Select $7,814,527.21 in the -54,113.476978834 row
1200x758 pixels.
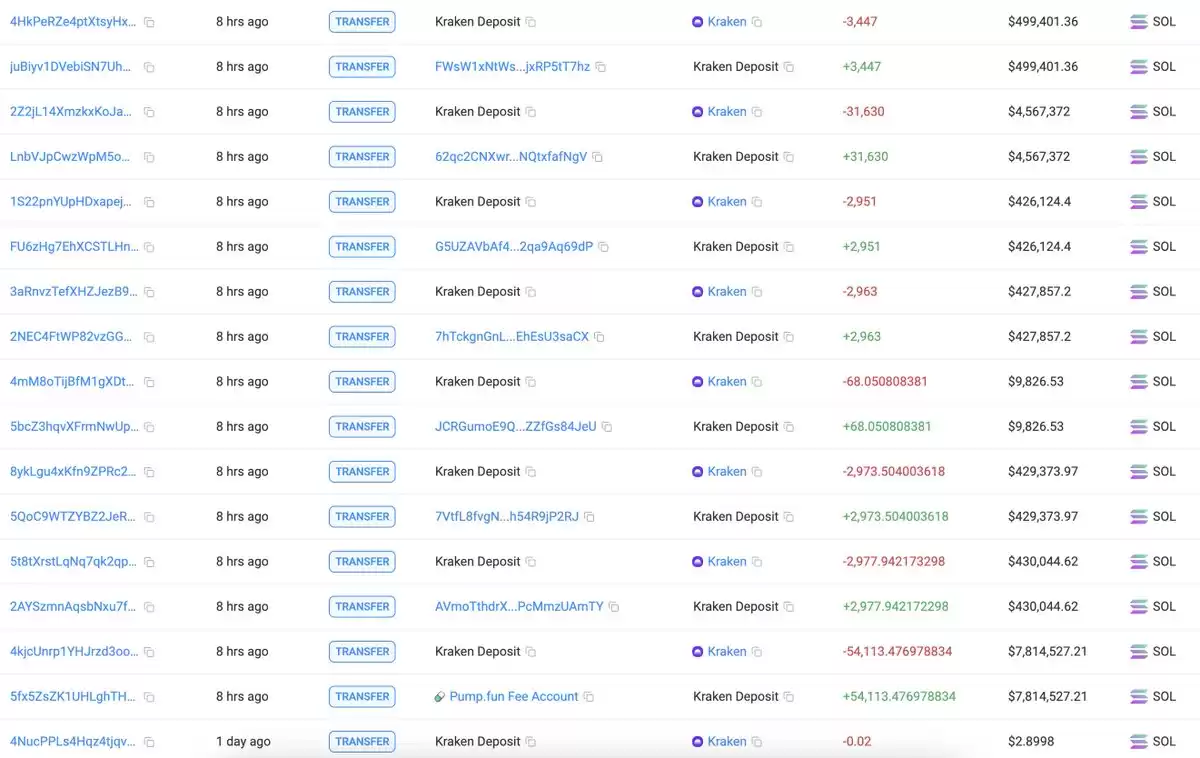[x=1047, y=652]
